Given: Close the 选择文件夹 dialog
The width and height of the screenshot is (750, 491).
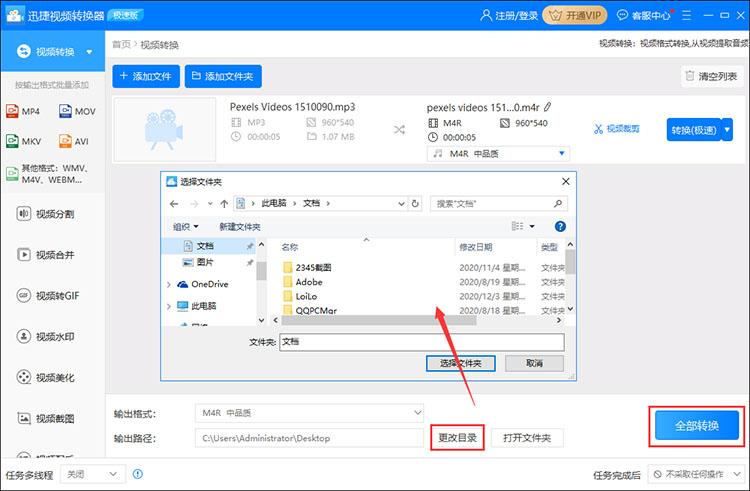Looking at the screenshot, I should click(565, 182).
